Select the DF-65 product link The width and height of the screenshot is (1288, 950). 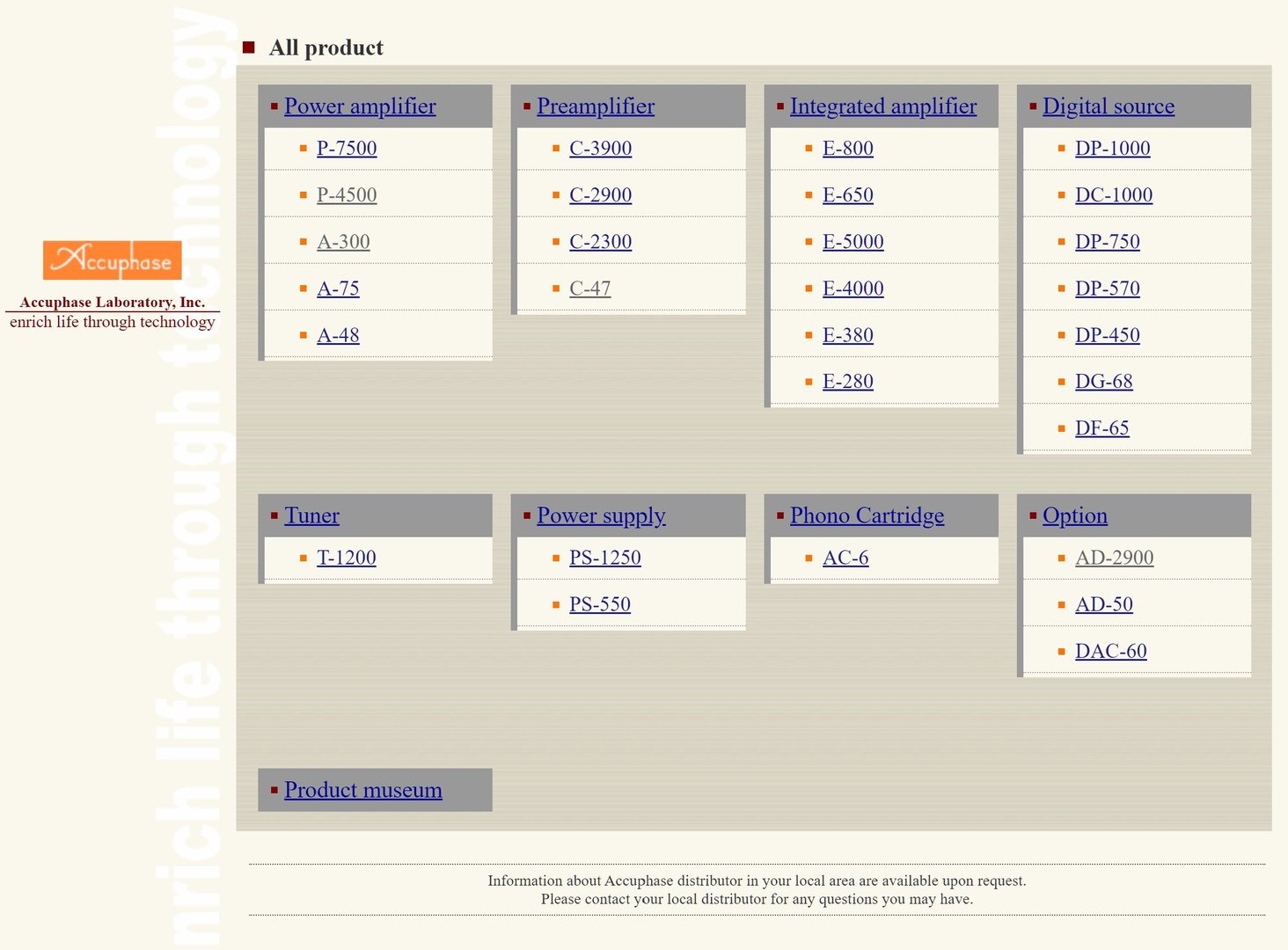point(1102,428)
